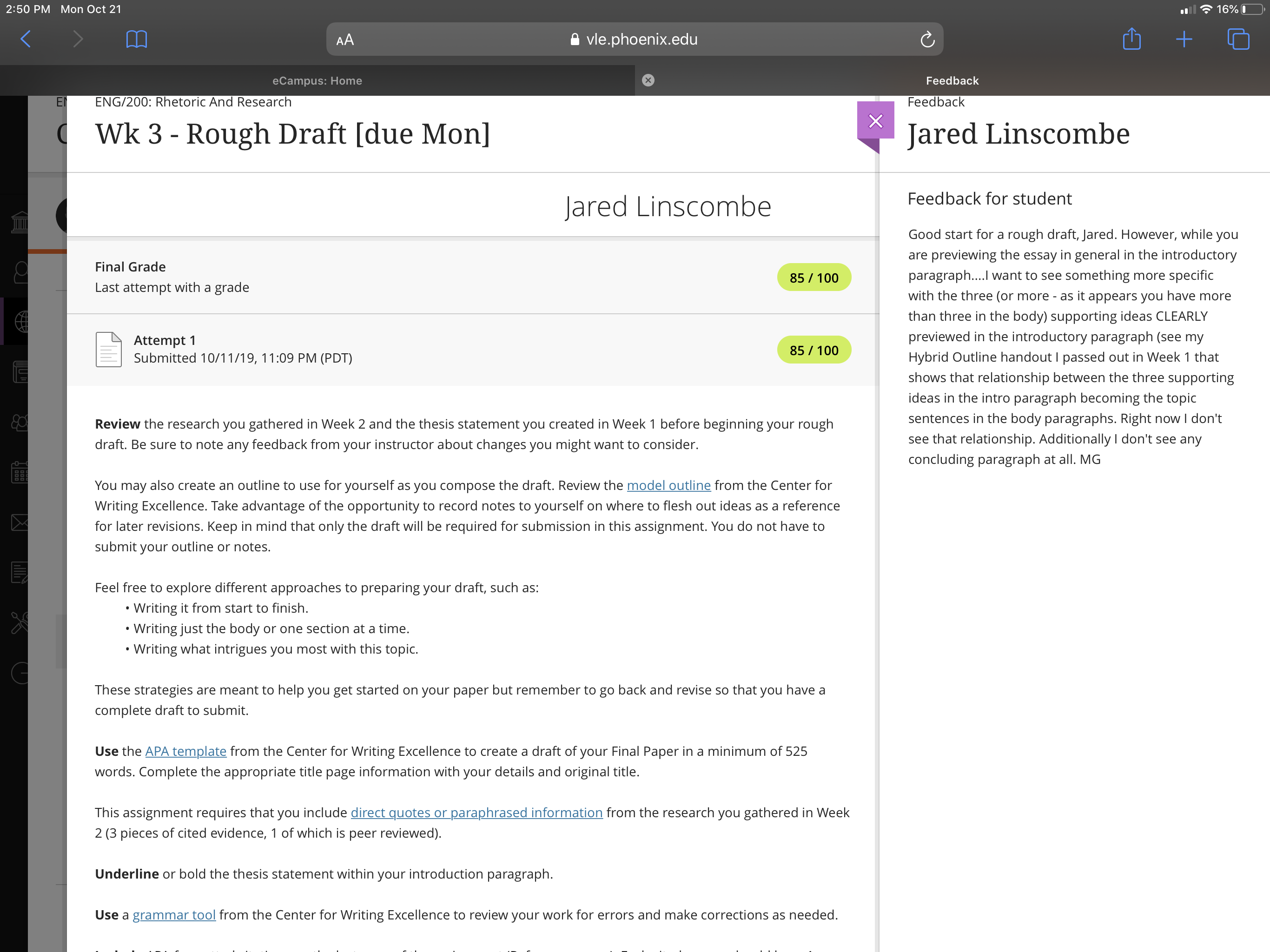Viewport: 1270px width, 952px height.
Task: Select the Feedback browser tab
Action: [952, 80]
